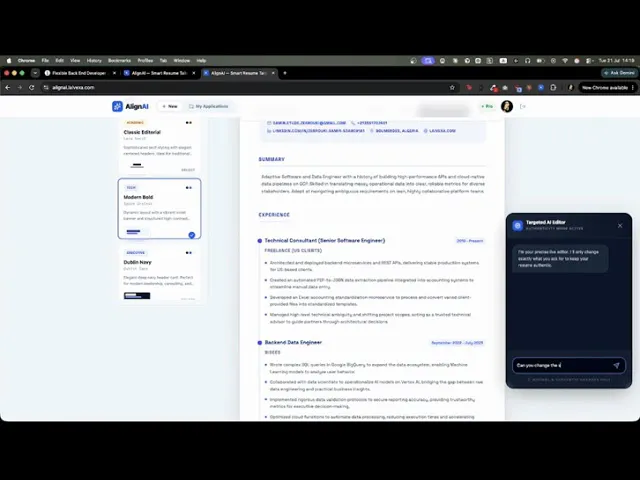Click selected checkmark on Modern Bold card
This screenshot has height=480, width=640.
click(x=192, y=235)
